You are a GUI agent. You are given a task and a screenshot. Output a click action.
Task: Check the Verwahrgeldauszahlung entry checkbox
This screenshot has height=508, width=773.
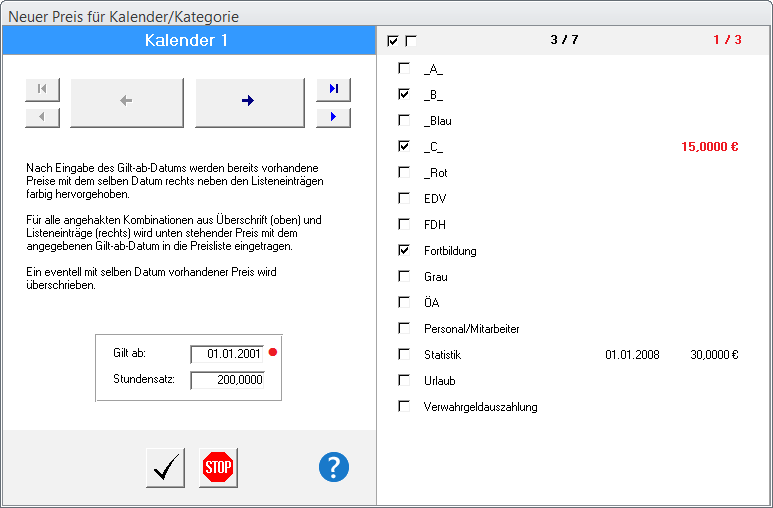pos(404,406)
